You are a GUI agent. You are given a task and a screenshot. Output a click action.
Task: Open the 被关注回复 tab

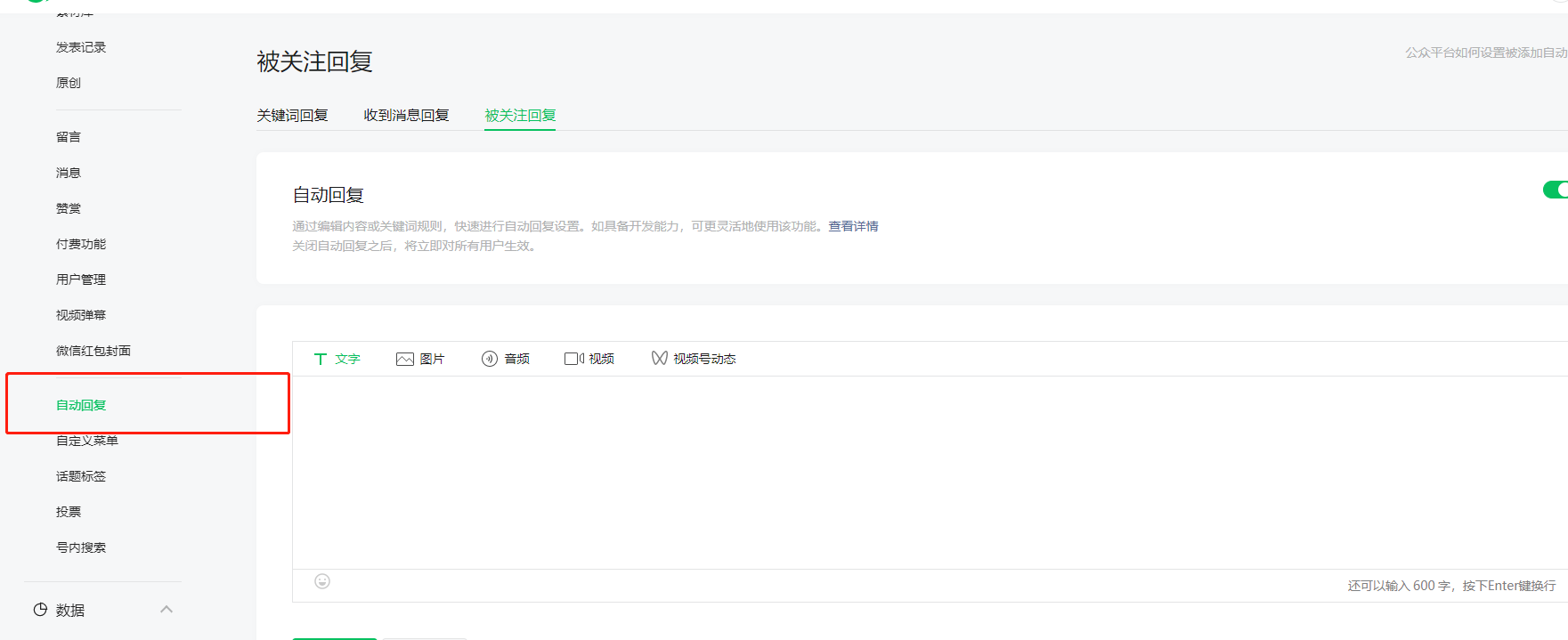tap(520, 115)
